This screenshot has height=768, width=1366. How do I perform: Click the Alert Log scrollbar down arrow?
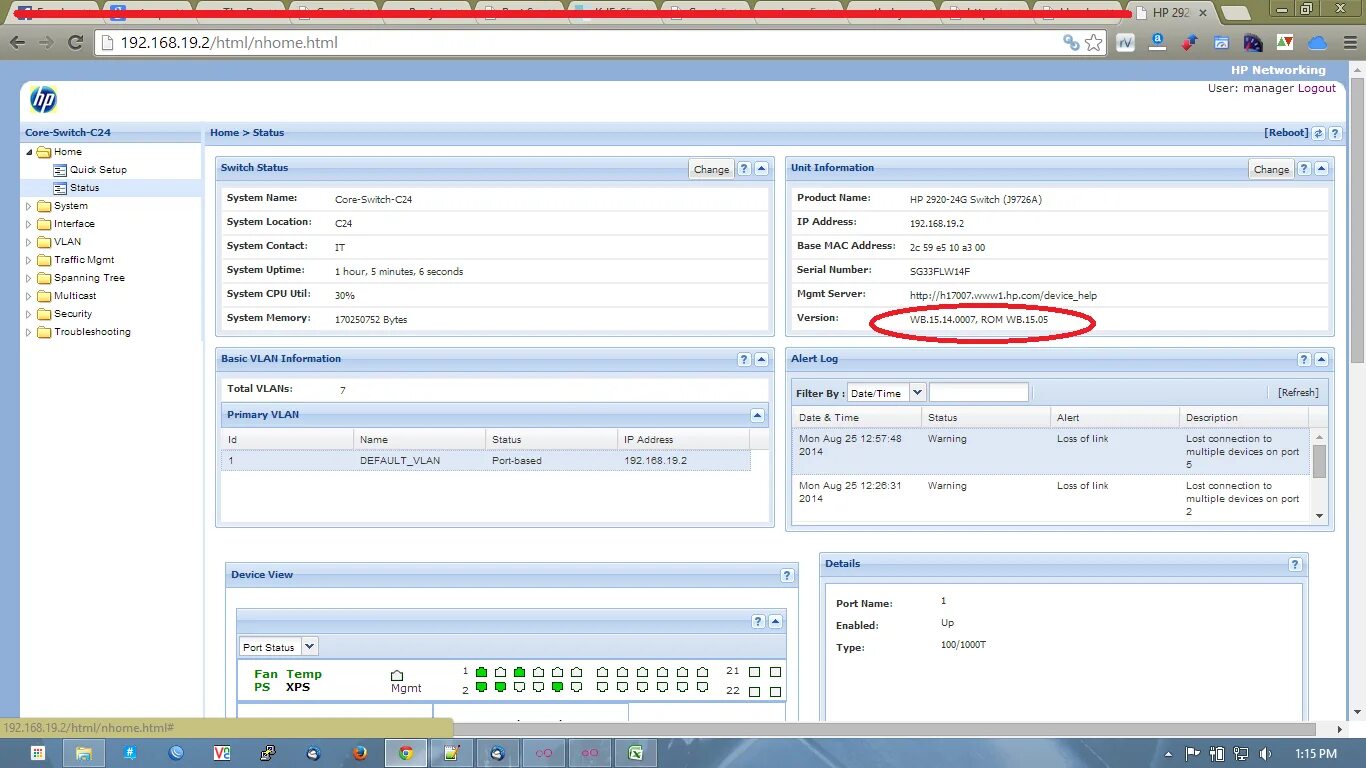tap(1320, 516)
